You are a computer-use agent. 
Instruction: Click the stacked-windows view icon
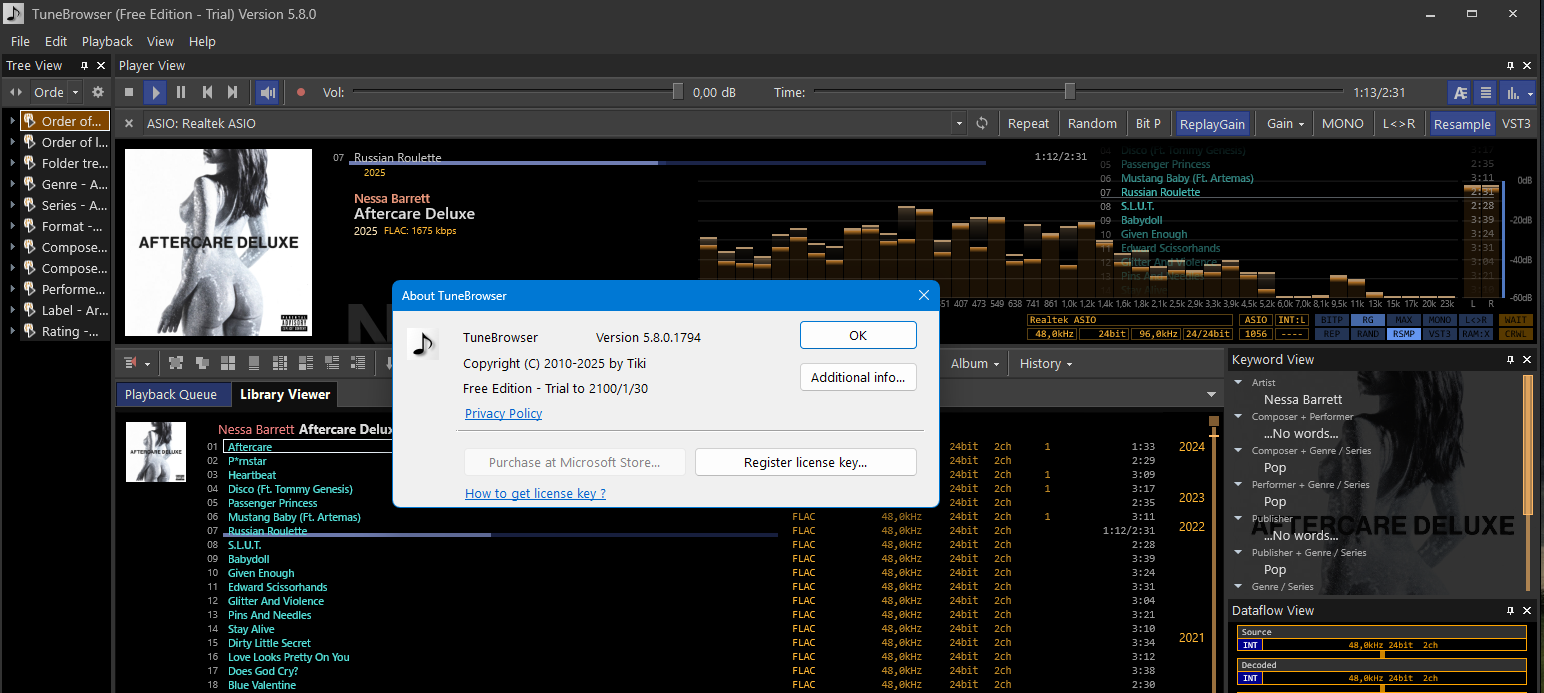(x=201, y=363)
